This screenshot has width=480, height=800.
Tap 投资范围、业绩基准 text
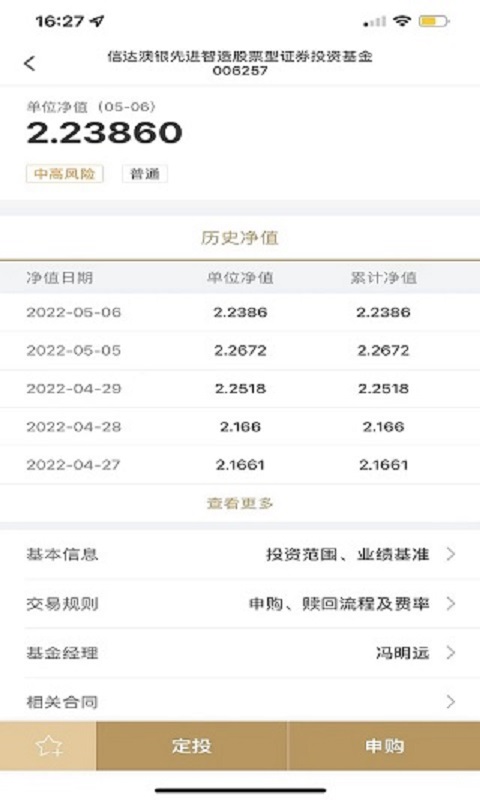coord(347,554)
